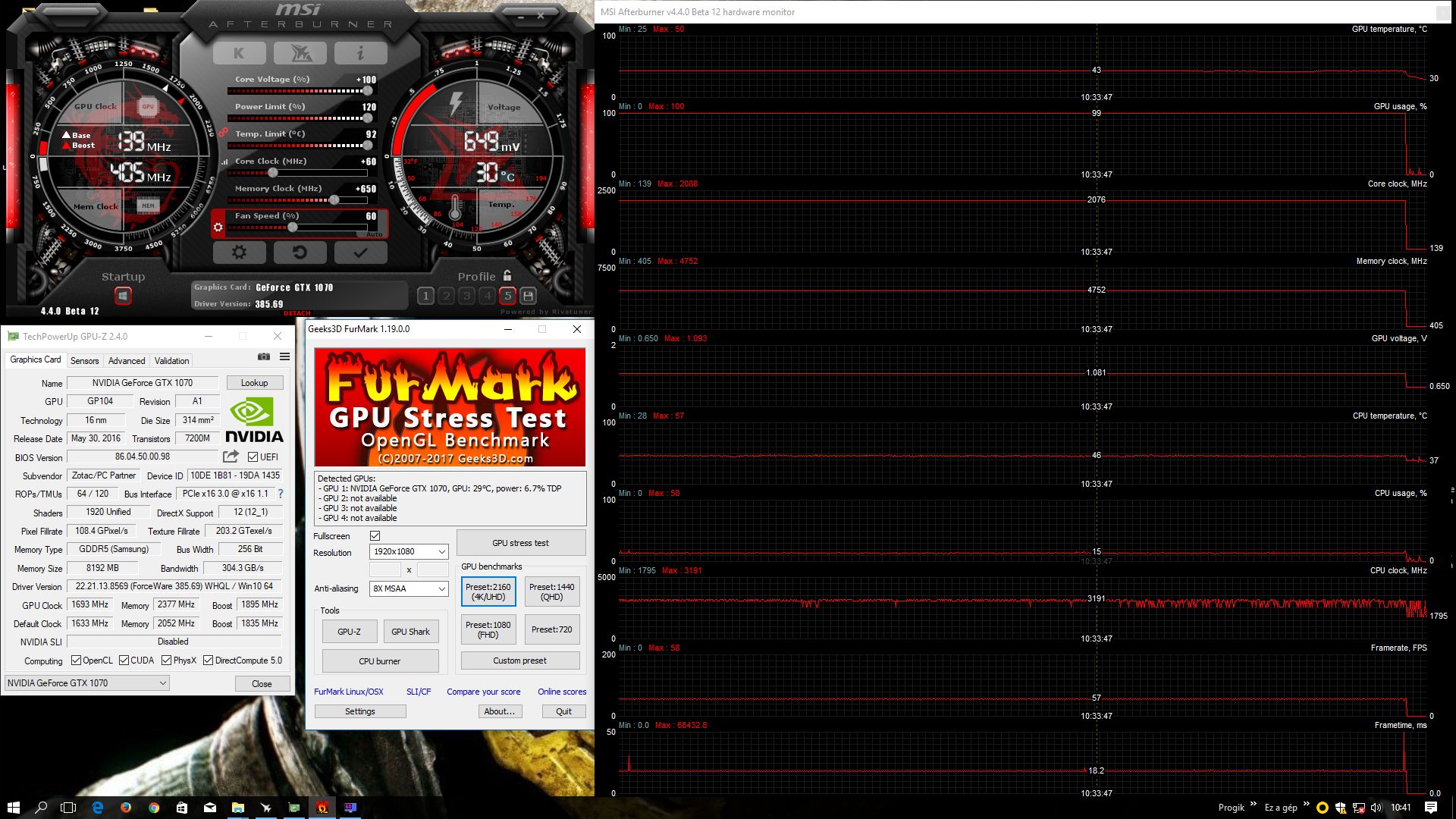Open Task View on the taskbar
The image size is (1456, 819).
pos(68,808)
